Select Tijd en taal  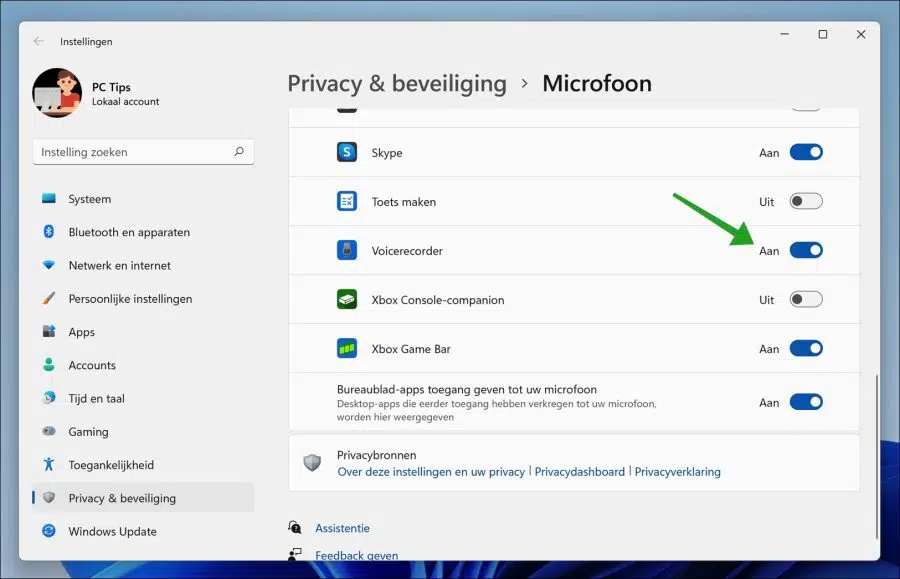click(x=143, y=398)
